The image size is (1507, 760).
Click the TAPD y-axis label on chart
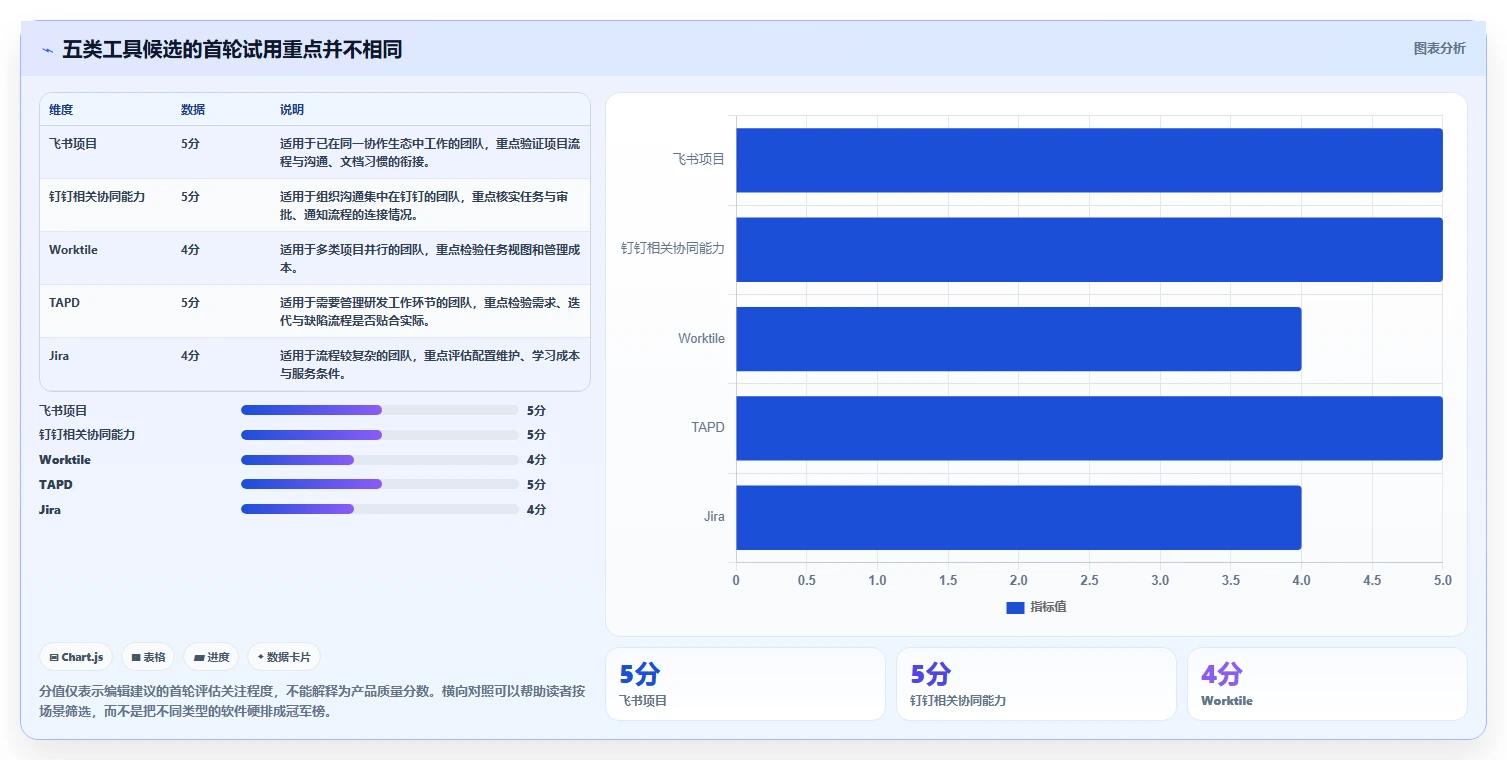[x=708, y=428]
